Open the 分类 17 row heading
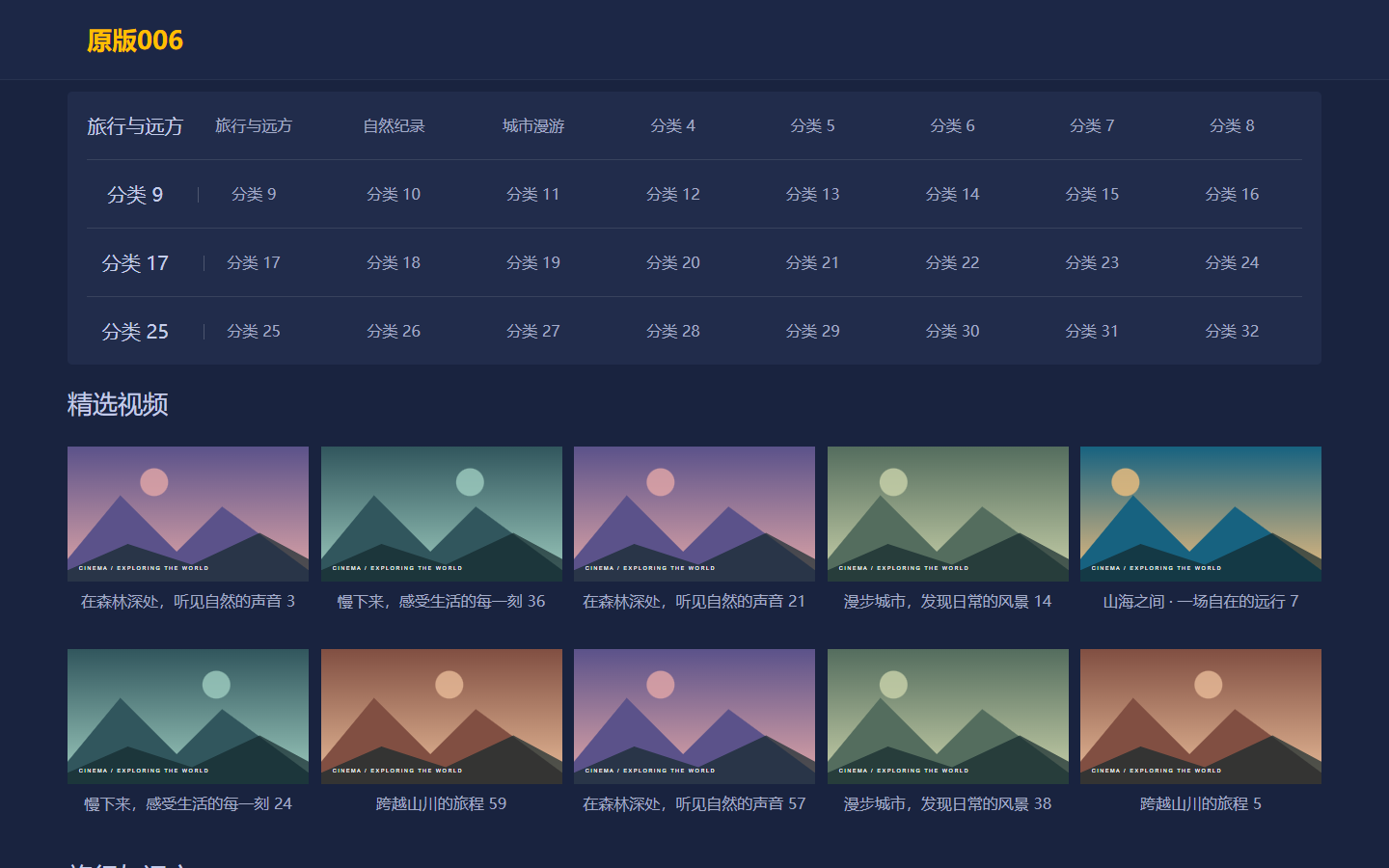The width and height of the screenshot is (1389, 868). click(135, 263)
